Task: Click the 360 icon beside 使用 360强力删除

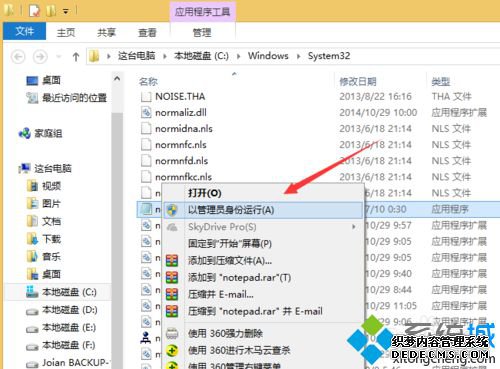Action: click(x=172, y=333)
